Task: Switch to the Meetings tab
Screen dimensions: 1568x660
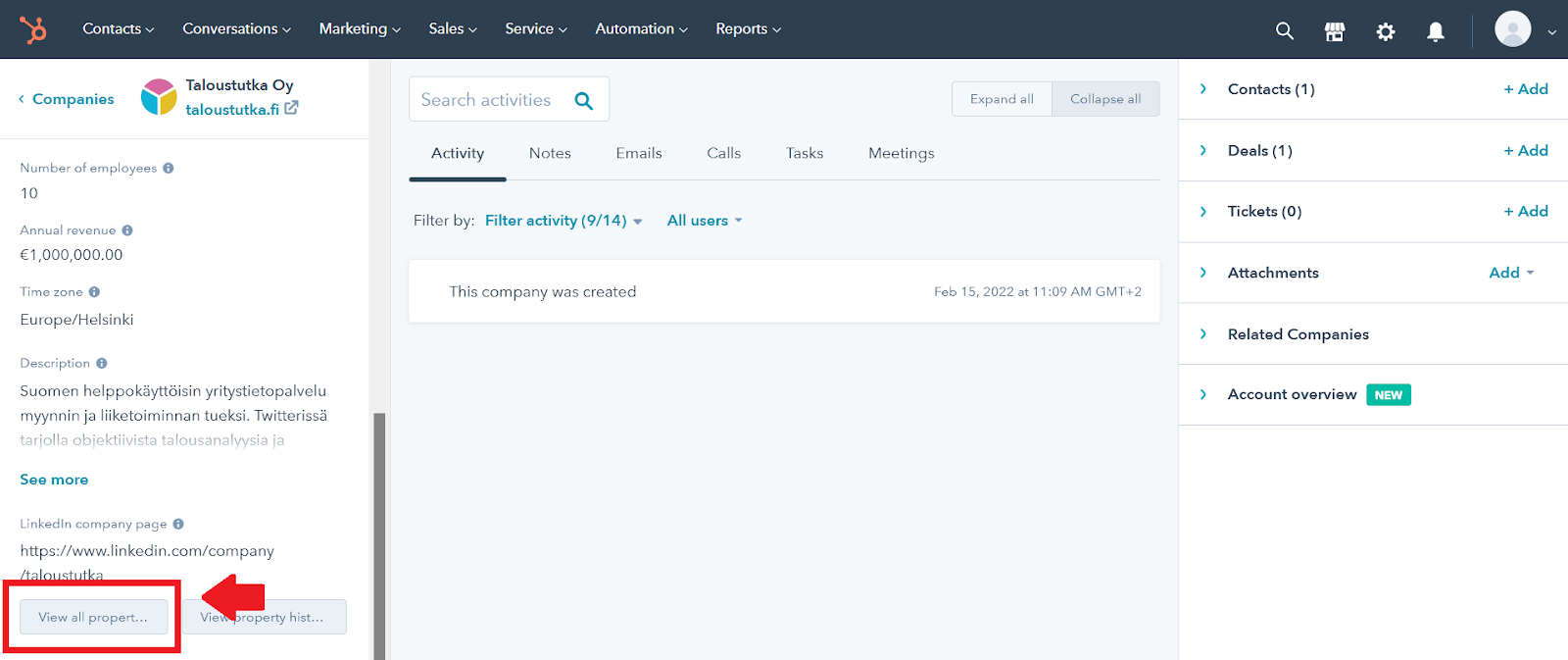Action: point(902,153)
